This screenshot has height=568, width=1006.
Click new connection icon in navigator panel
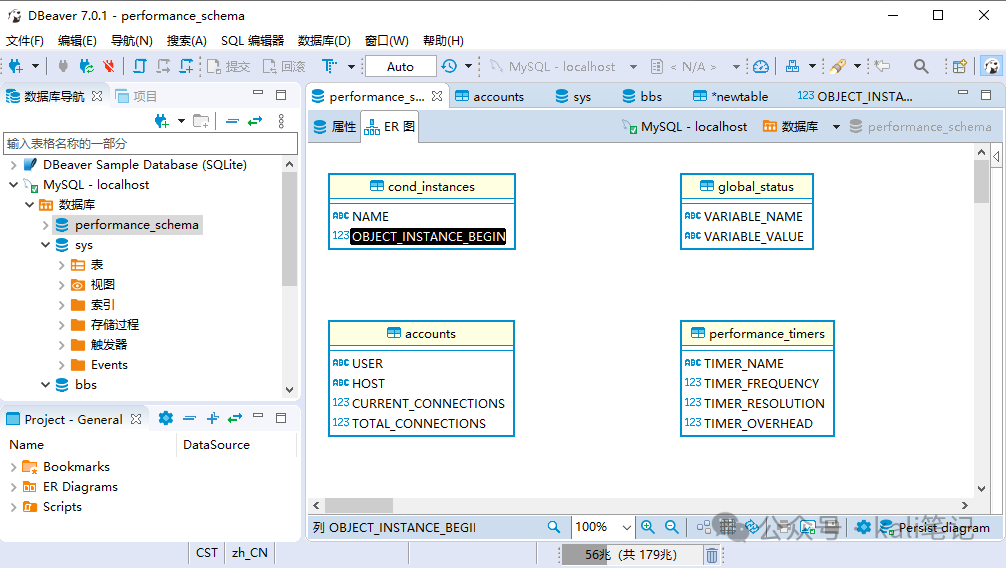click(x=162, y=121)
